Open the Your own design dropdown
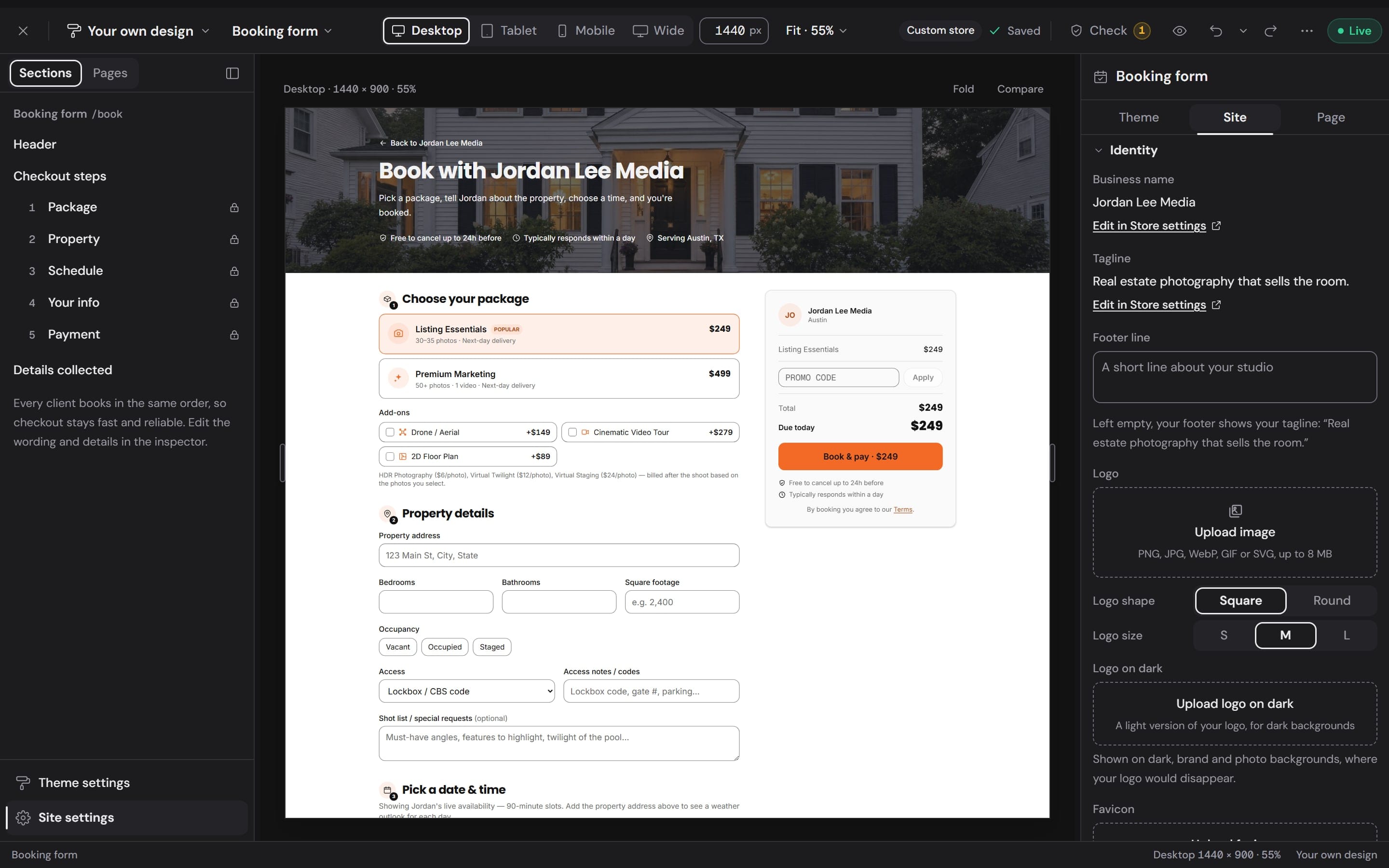The width and height of the screenshot is (1389, 868). [138, 31]
